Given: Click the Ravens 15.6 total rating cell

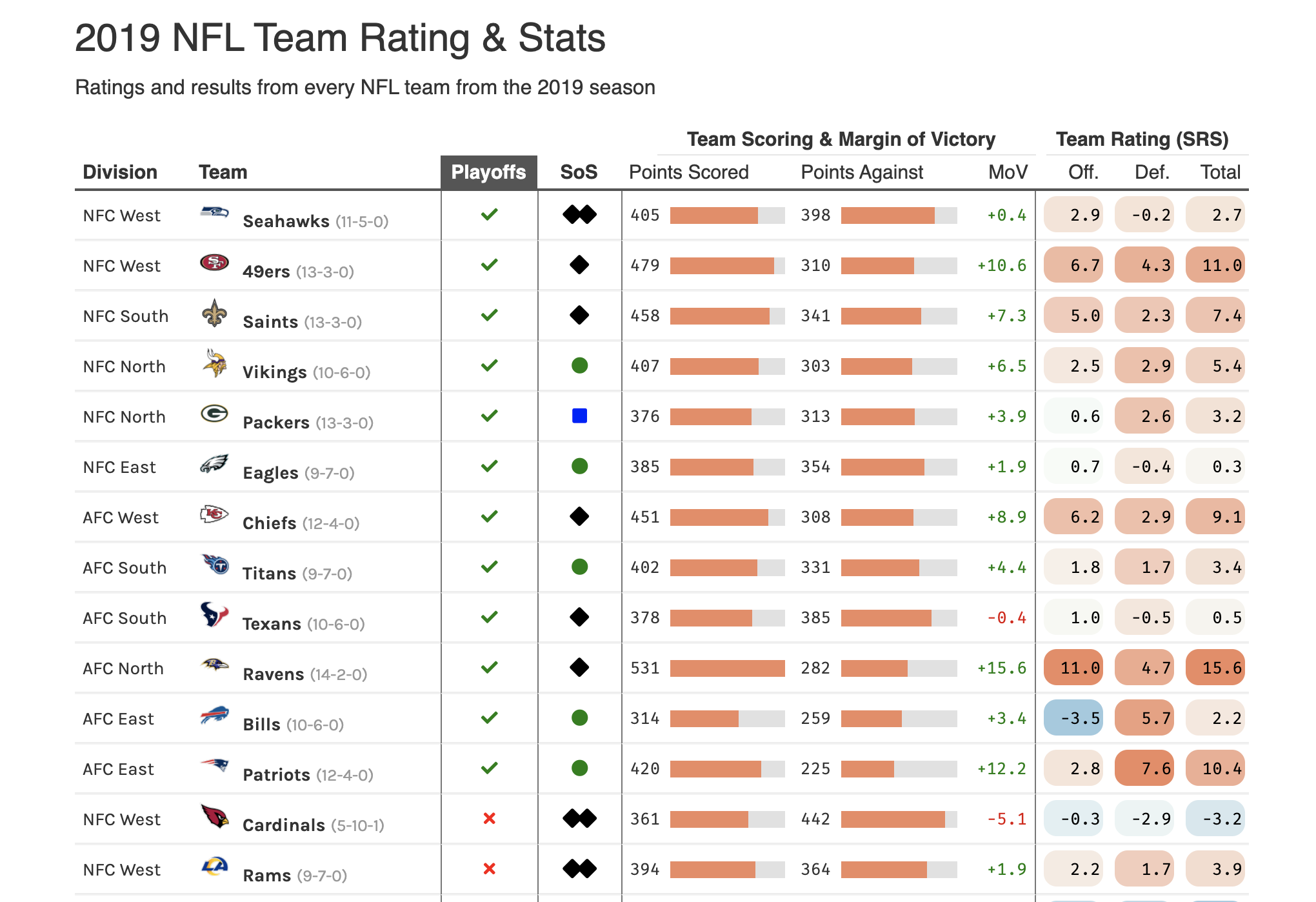Looking at the screenshot, I should pos(1215,667).
